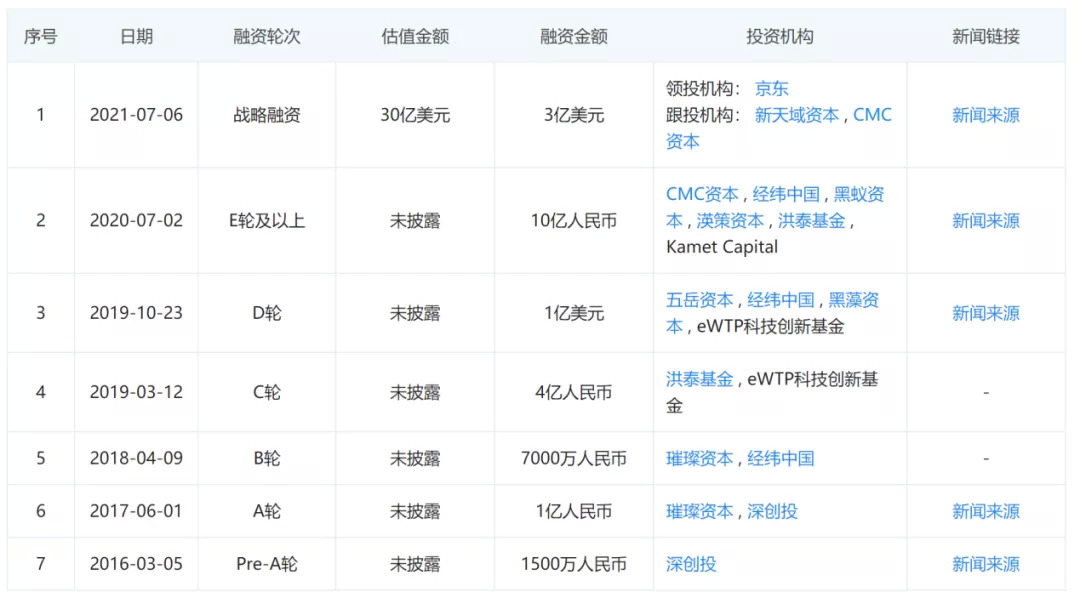Select the 30亿美元 valuation cell
Screen dimensions: 1080x598
[415, 115]
